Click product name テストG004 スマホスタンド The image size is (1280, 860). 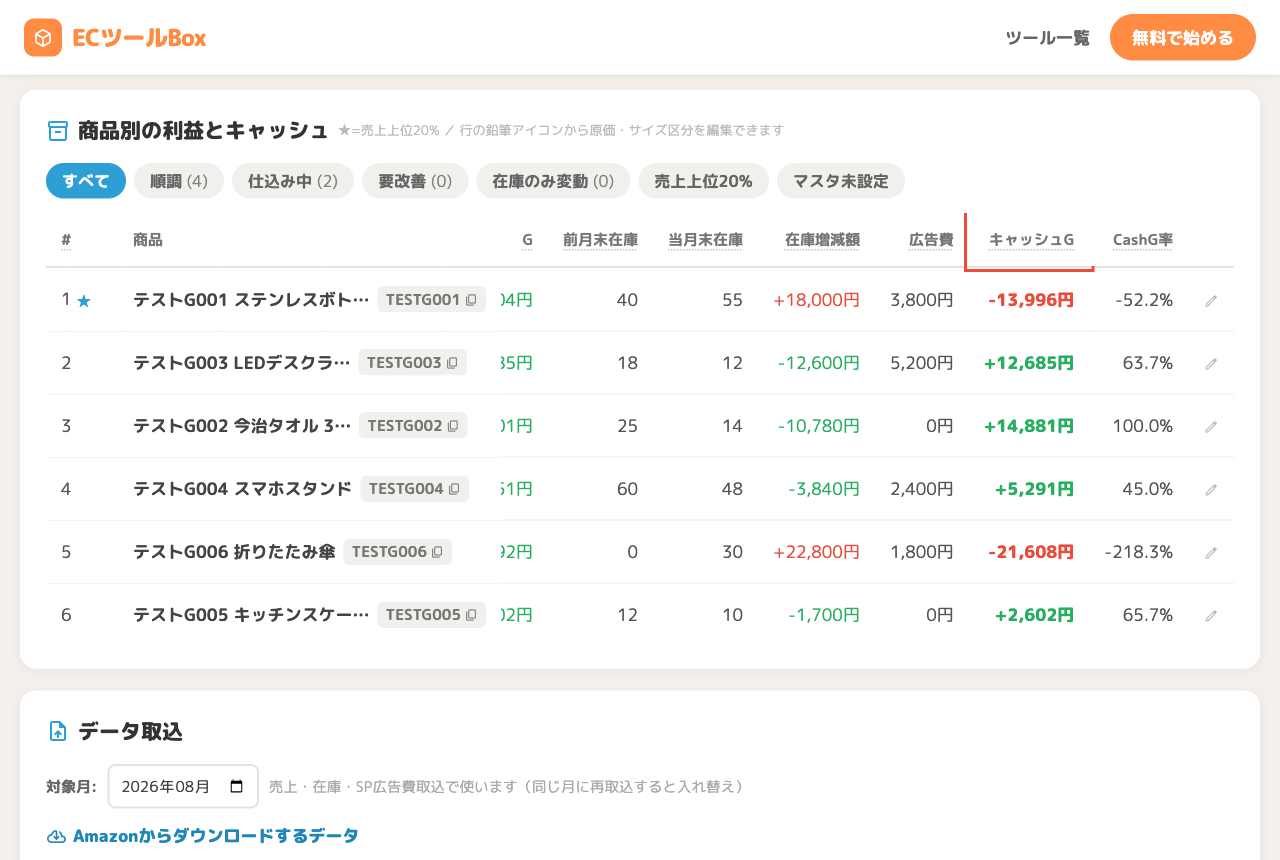tap(242, 489)
